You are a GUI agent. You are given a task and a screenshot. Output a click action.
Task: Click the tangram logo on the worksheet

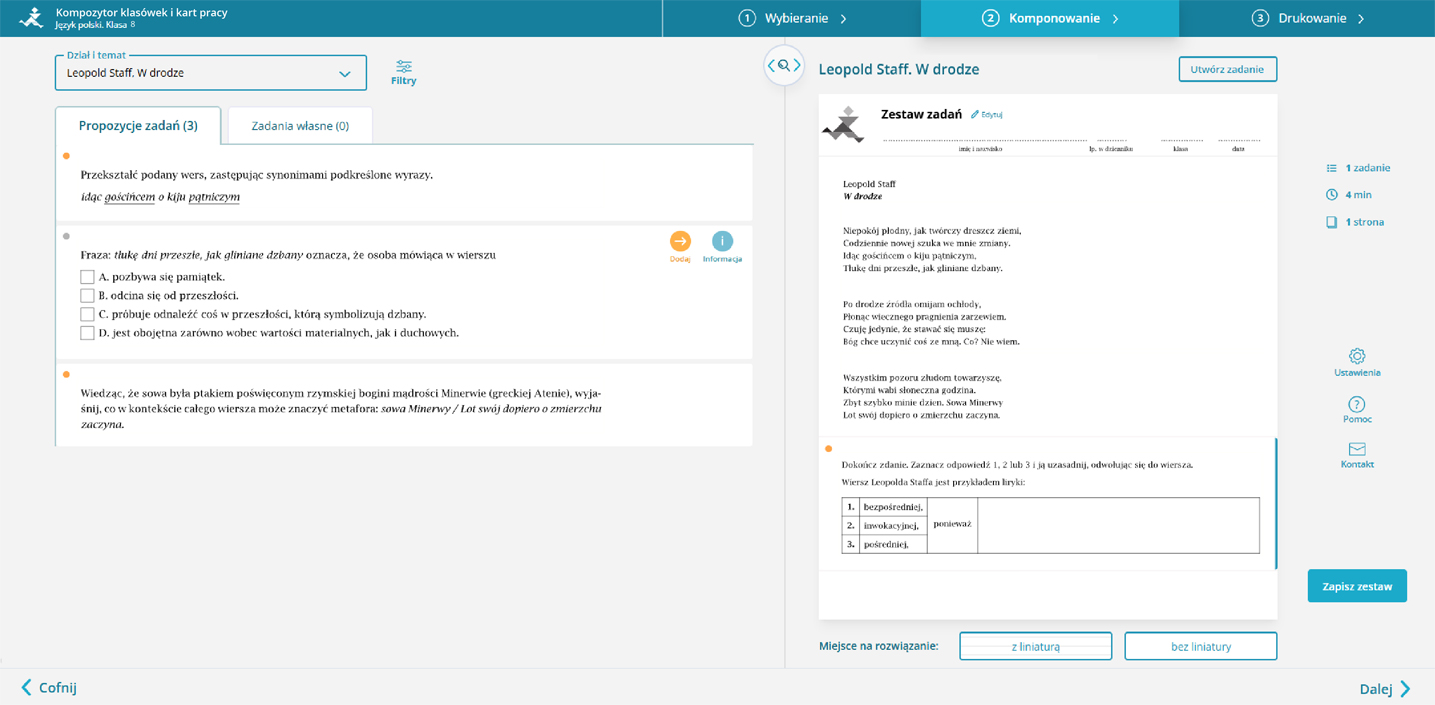click(843, 125)
